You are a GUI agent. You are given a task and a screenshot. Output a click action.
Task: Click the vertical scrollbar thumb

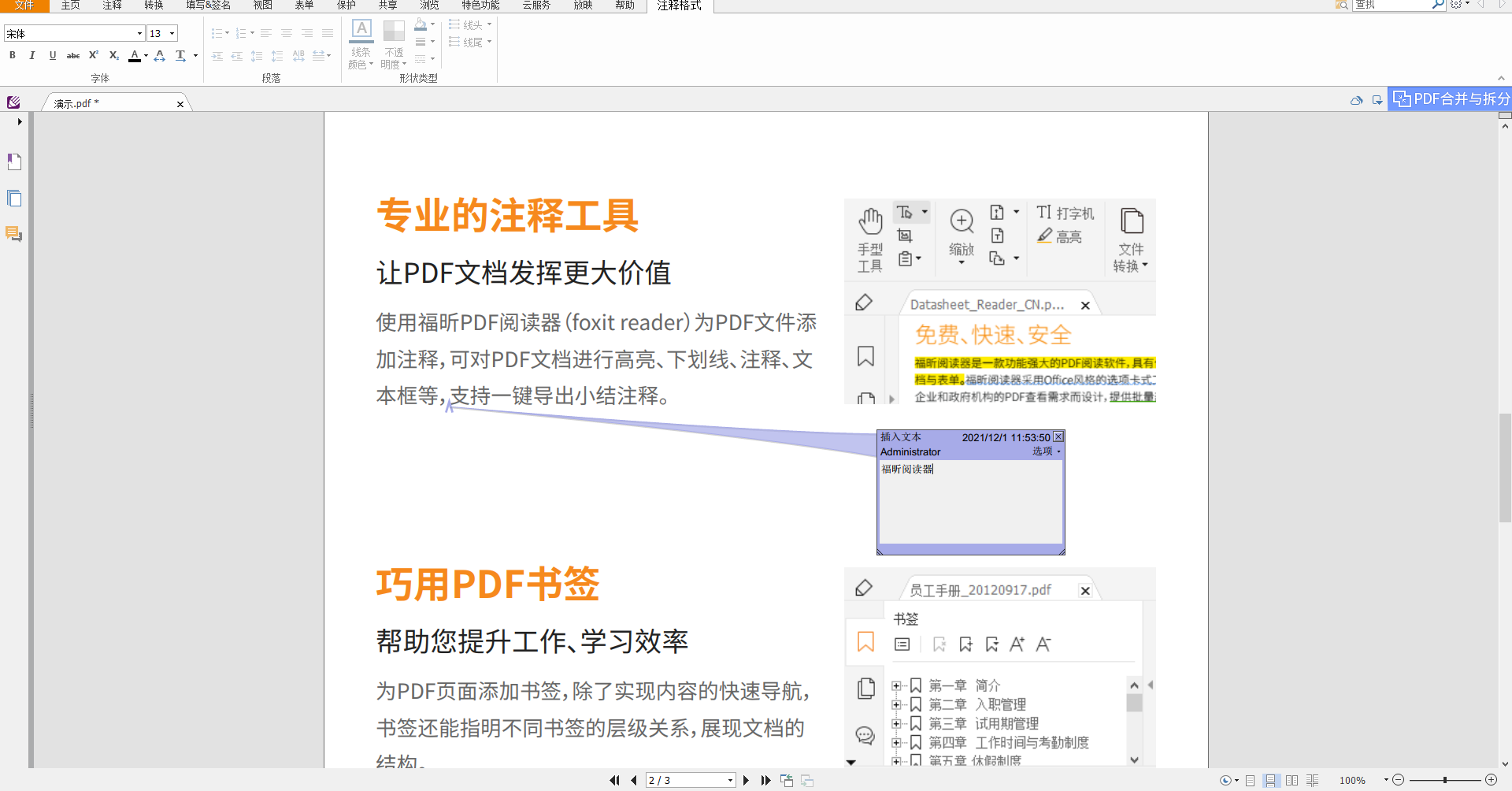tap(1505, 468)
